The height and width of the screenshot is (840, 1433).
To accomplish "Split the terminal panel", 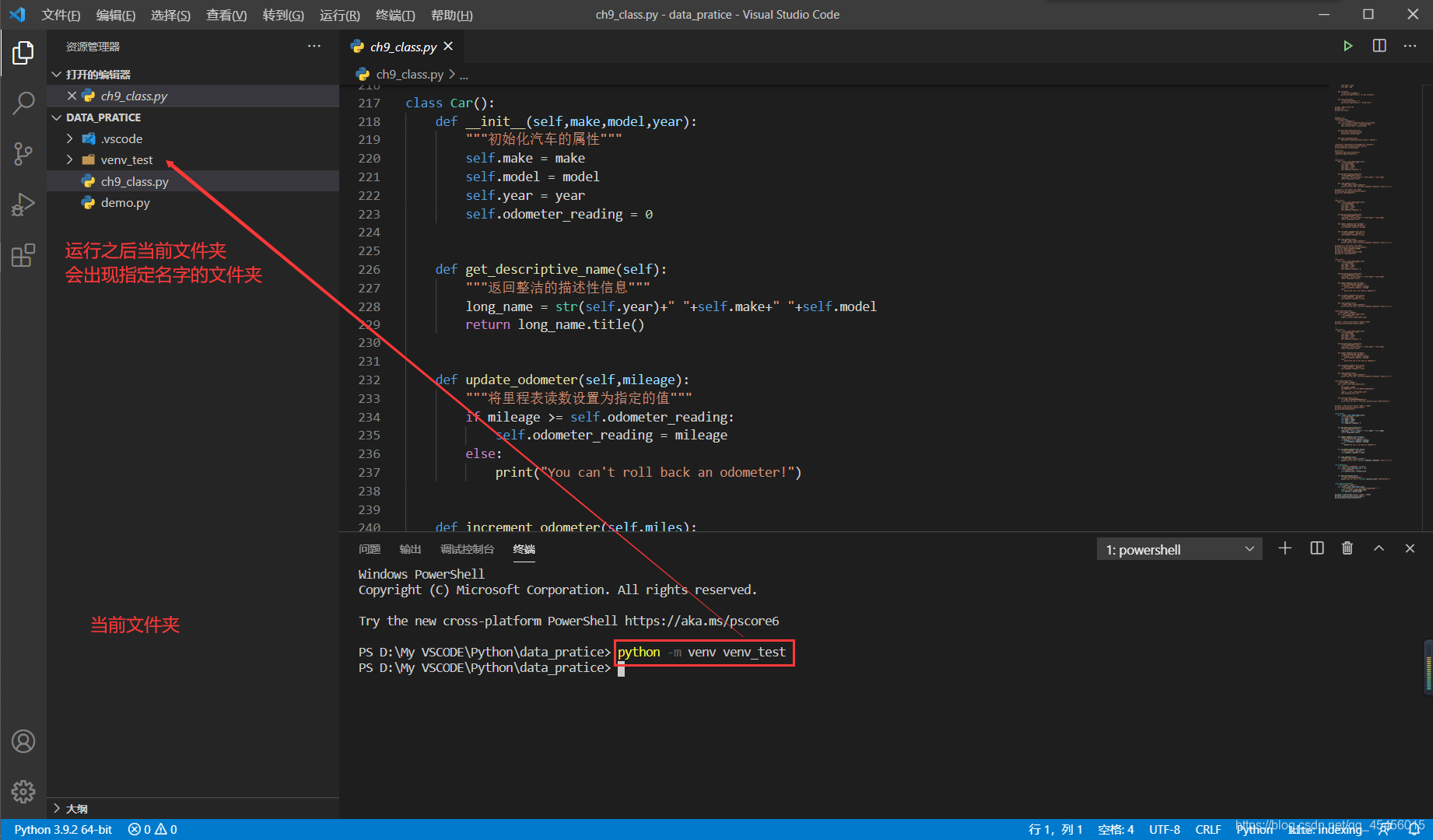I will (x=1317, y=548).
